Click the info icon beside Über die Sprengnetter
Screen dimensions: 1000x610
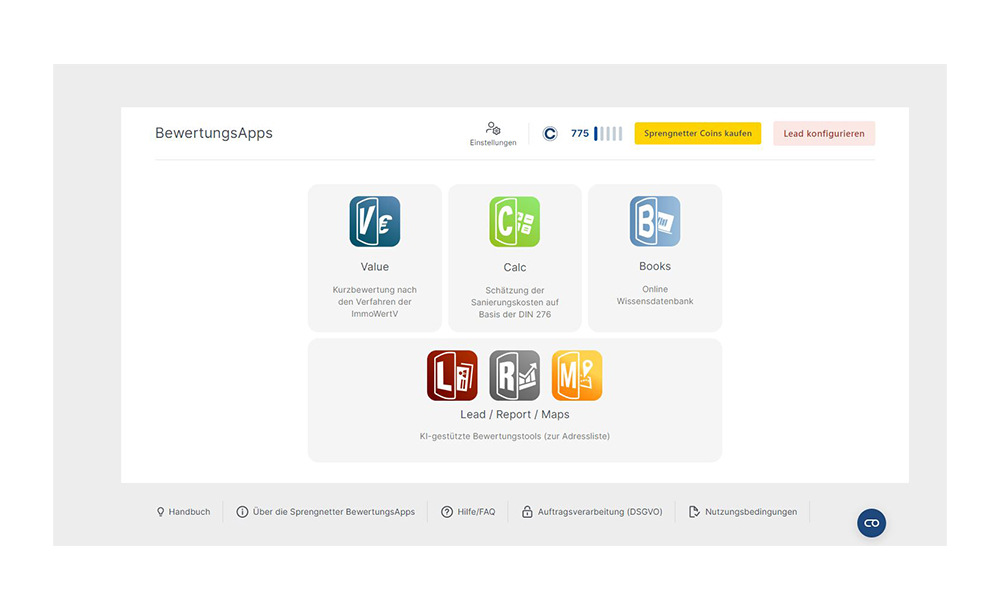point(242,512)
